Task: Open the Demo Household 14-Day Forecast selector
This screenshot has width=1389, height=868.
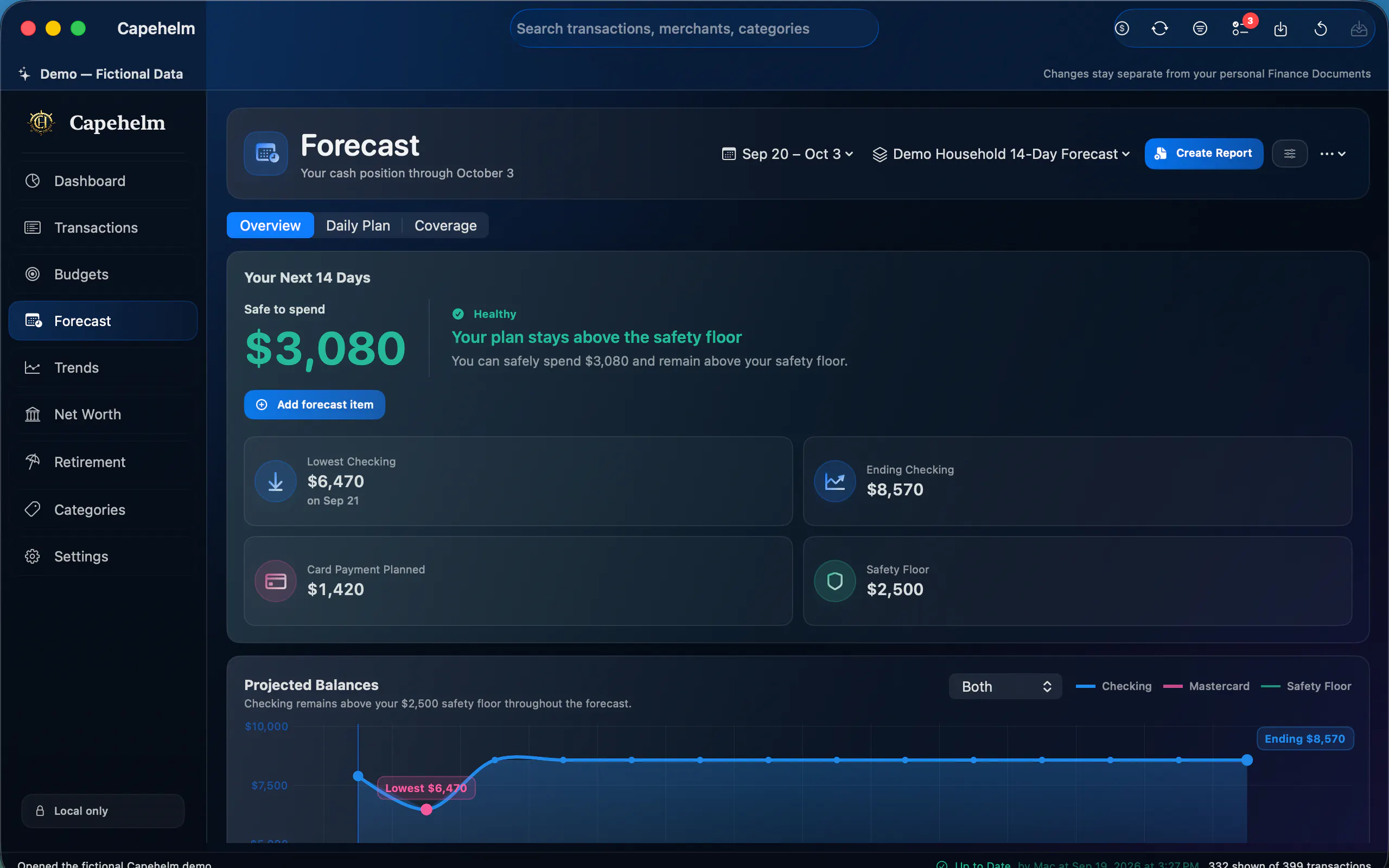Action: 1001,154
